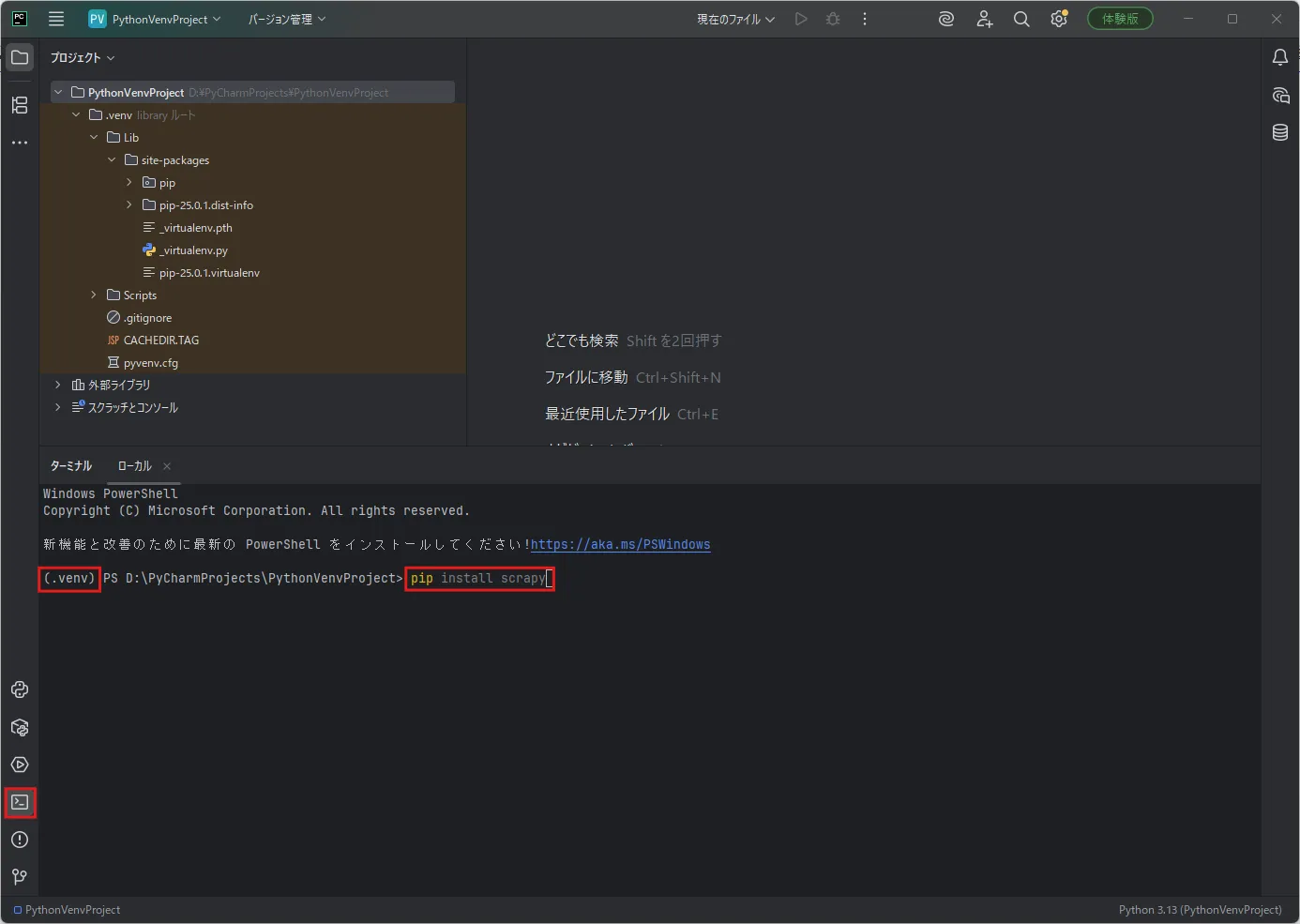Open the AI Assistant swirl icon in toolbar
Screen dimensions: 1300x924
tap(946, 19)
